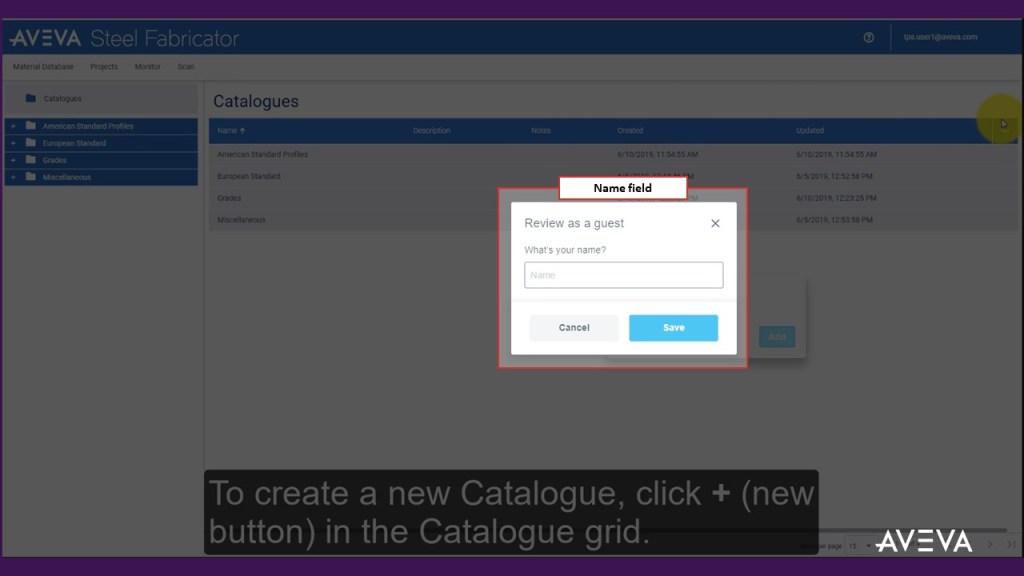Open the Scan menu
Viewport: 1024px width, 576px height.
point(185,67)
